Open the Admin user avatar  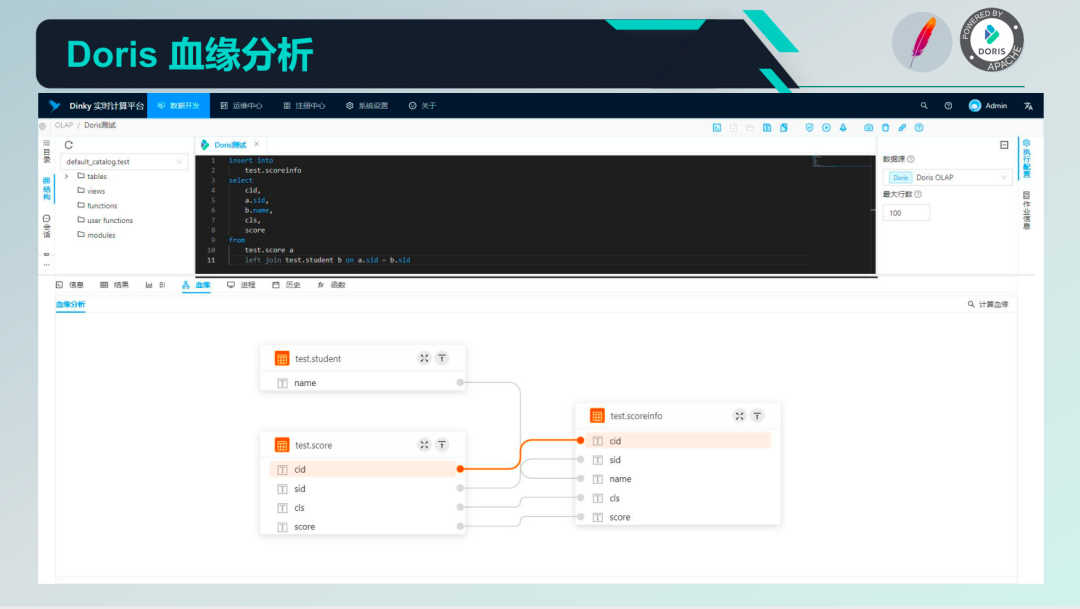[x=975, y=105]
